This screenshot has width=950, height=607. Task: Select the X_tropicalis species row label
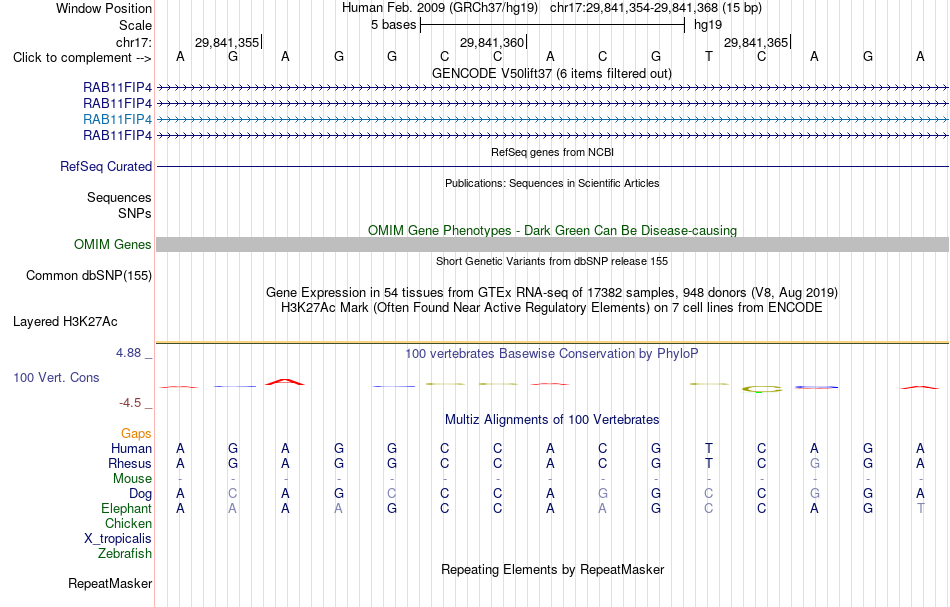point(118,539)
